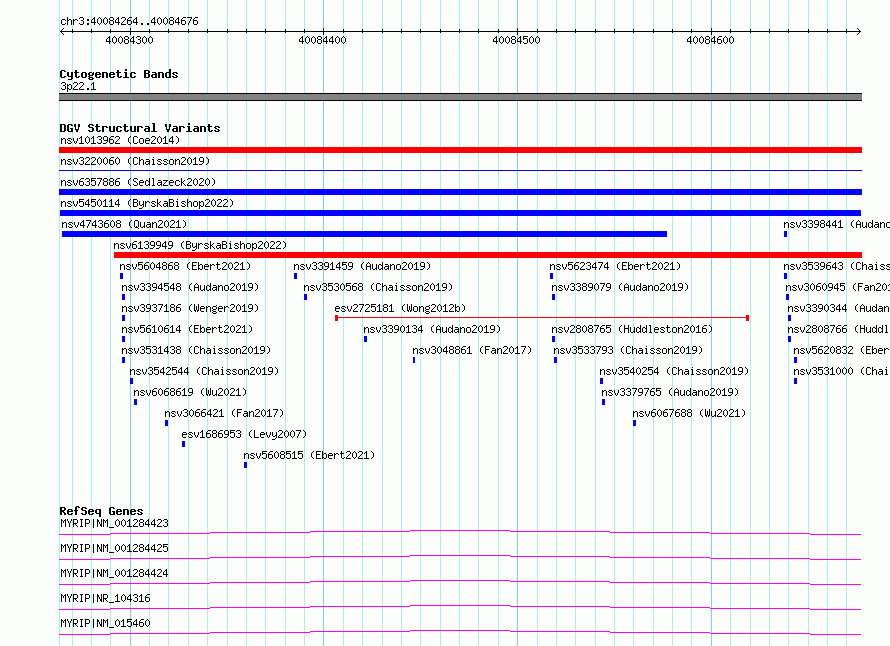Screen dimensions: 890x646
Task: Click the nsv3048861 (Fan2017) variant label
Action: [472, 350]
